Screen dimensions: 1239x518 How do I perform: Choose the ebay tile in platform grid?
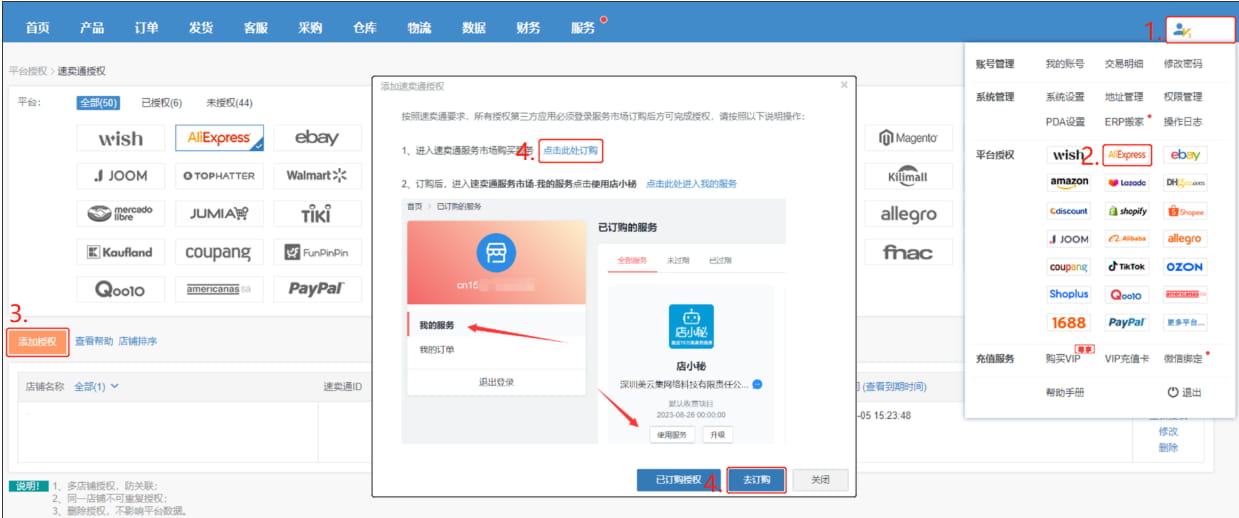(x=317, y=139)
